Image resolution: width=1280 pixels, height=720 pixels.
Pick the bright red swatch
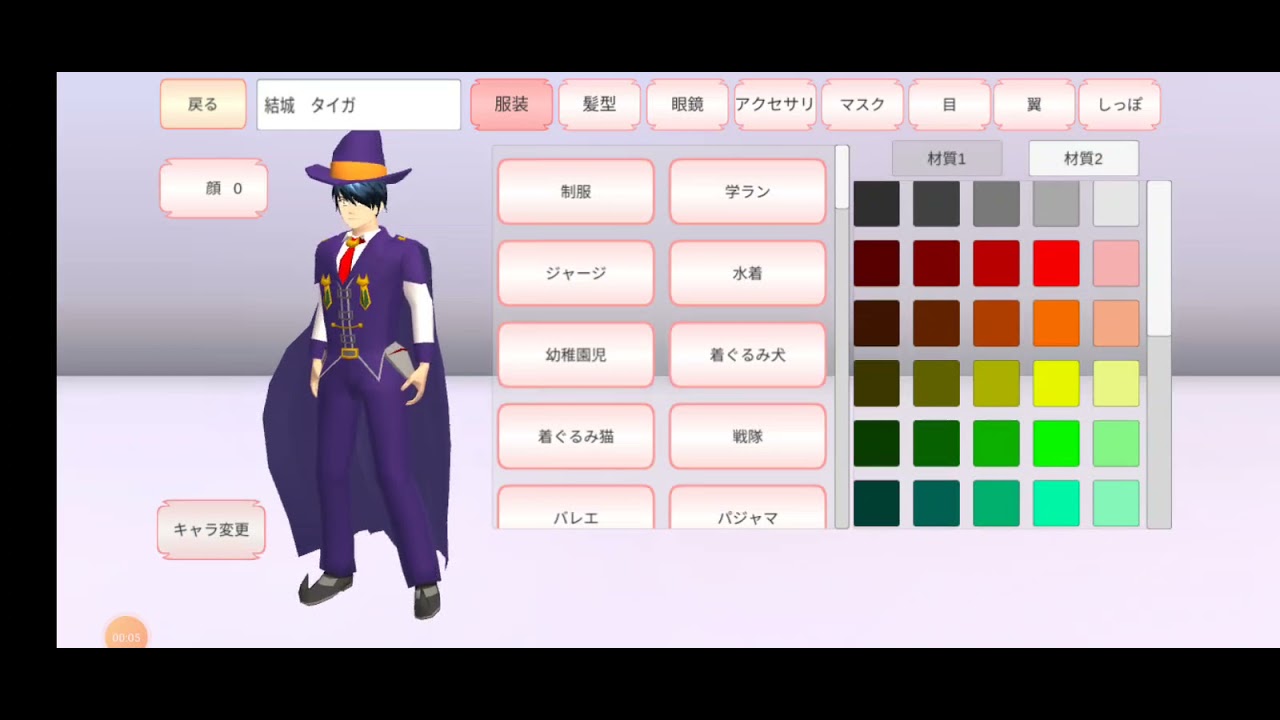point(1056,263)
